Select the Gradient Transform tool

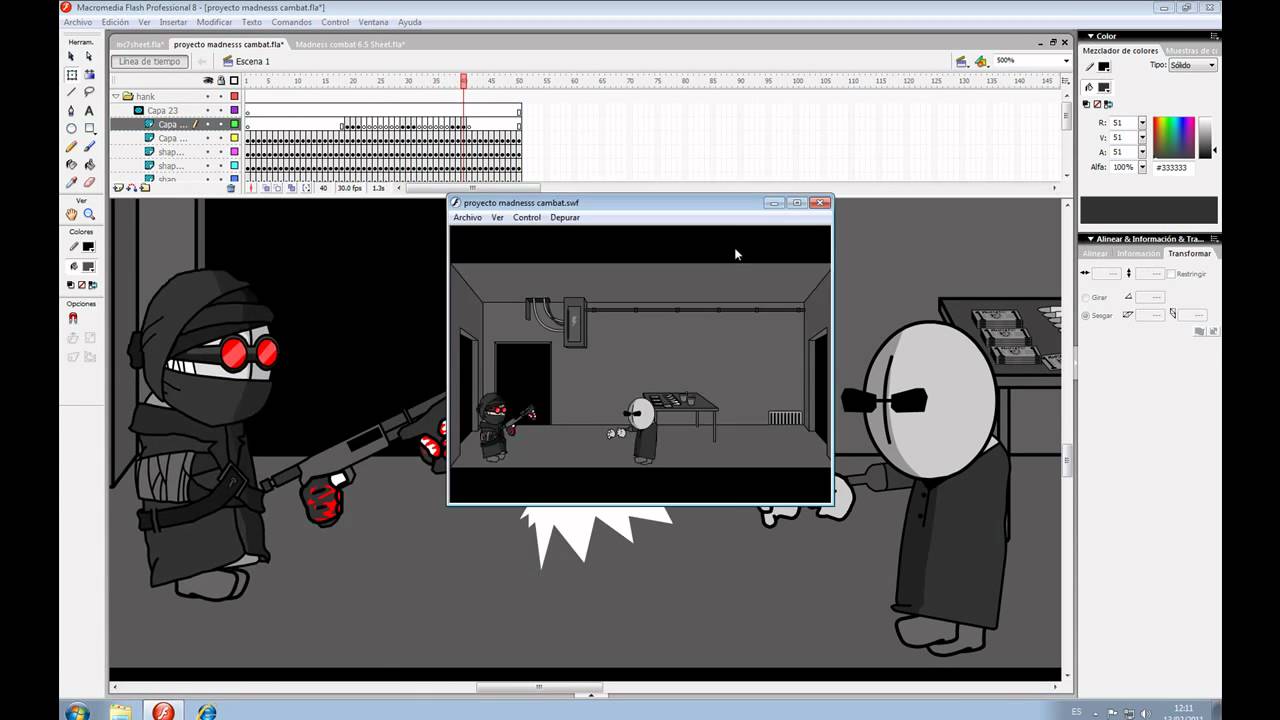89,75
